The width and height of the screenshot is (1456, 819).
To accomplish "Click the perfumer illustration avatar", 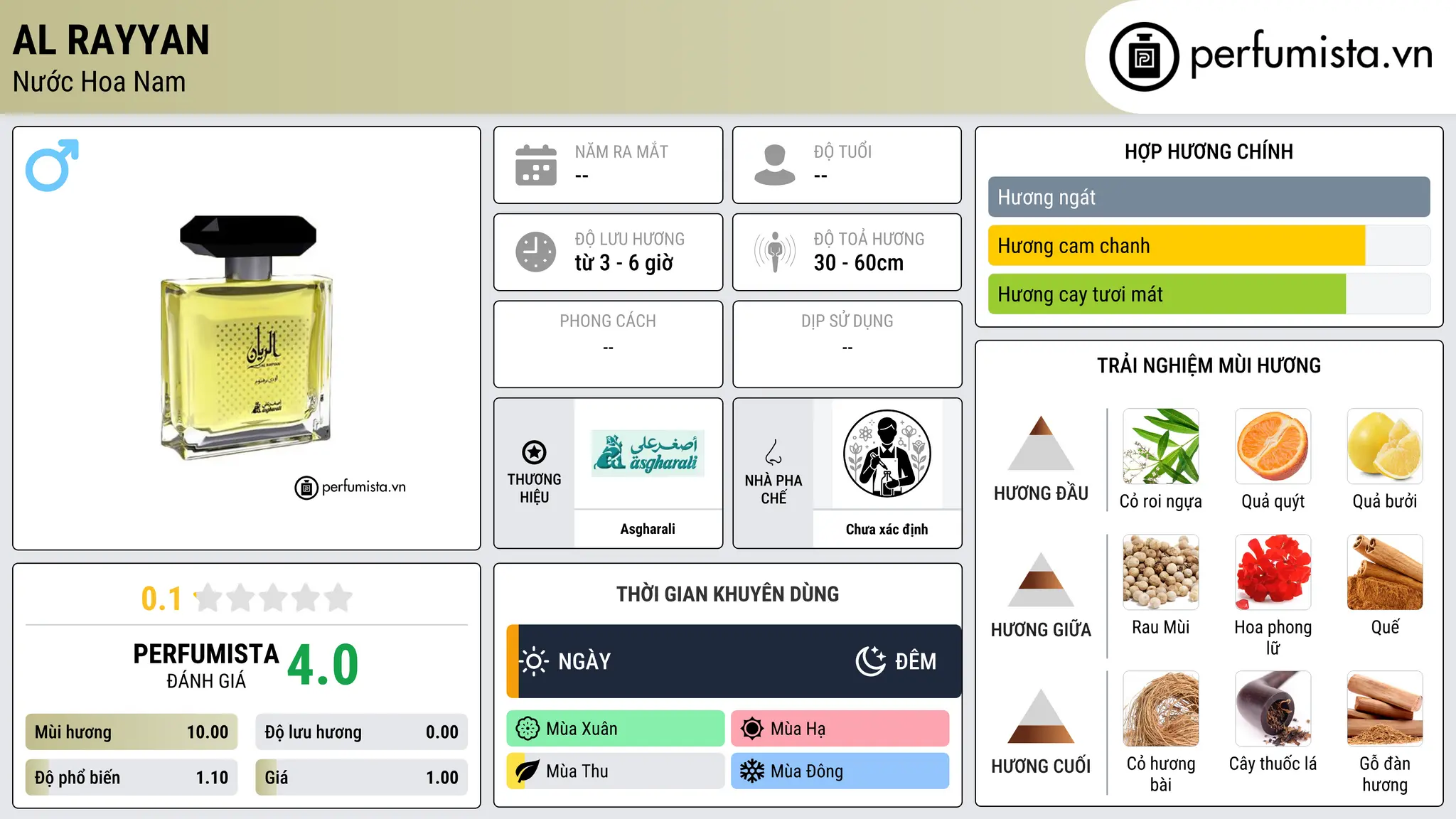I will [887, 454].
